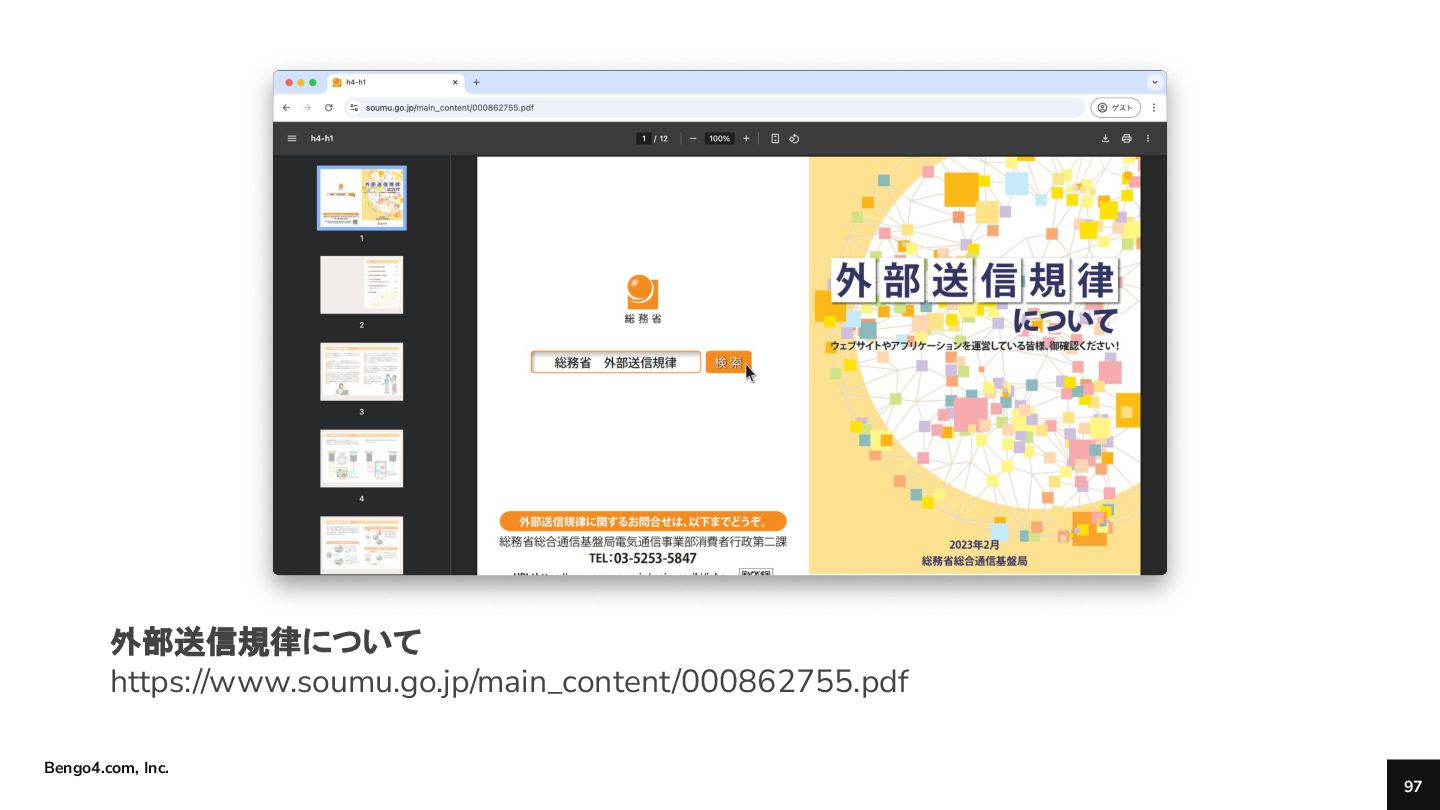Screen dimensions: 1440x810
Task: Click the h4-h1 PDF document title
Action: click(322, 138)
